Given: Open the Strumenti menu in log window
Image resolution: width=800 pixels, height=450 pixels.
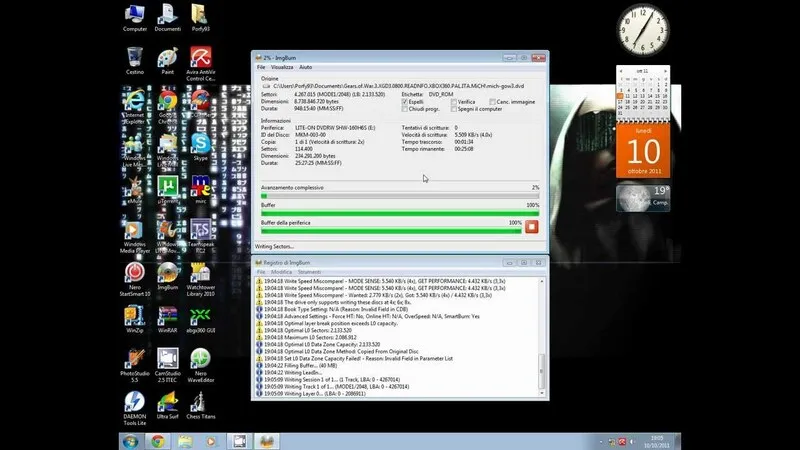Looking at the screenshot, I should (x=309, y=272).
